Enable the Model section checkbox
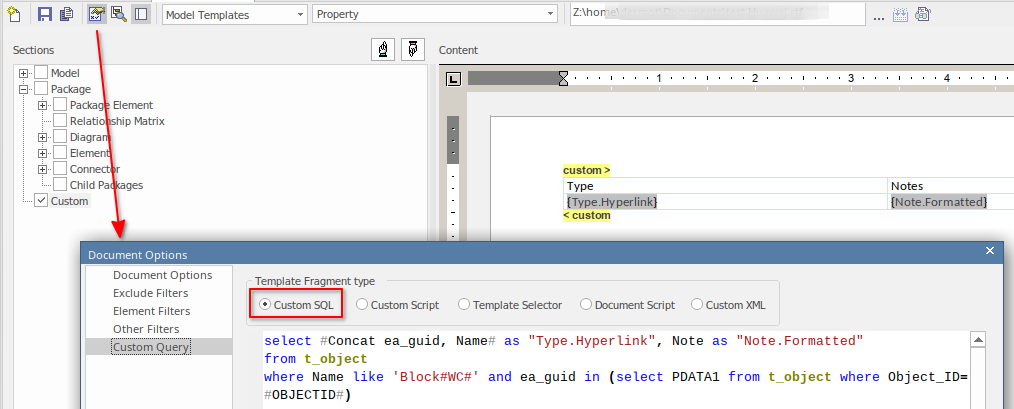 coord(41,73)
